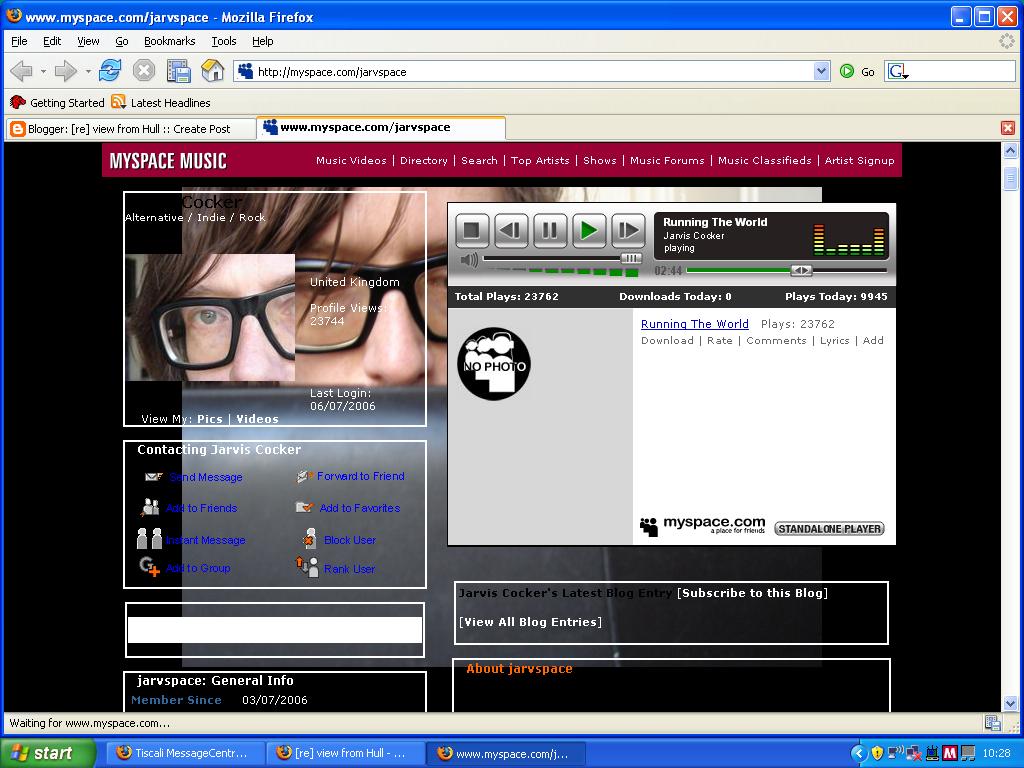Image resolution: width=1024 pixels, height=768 pixels.
Task: Select the www.myspace.com/jarvspace tab
Action: coord(381,127)
